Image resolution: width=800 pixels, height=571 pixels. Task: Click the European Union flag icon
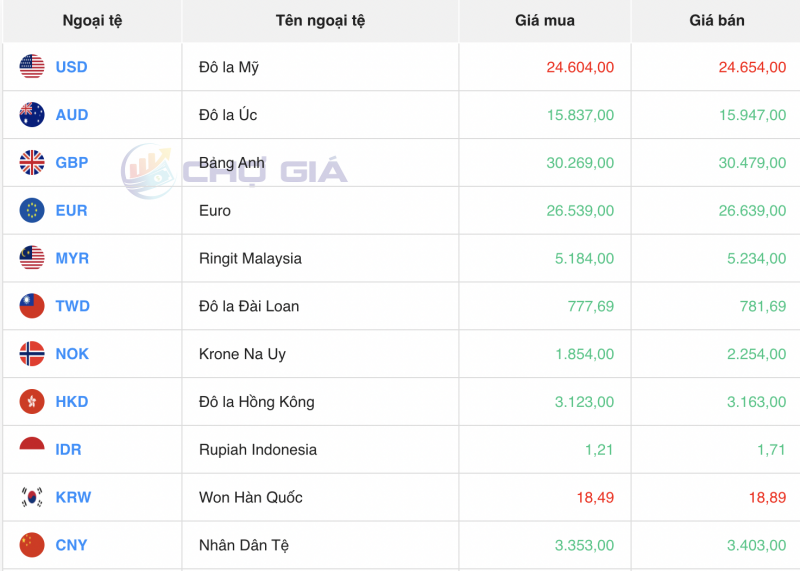coord(32,210)
